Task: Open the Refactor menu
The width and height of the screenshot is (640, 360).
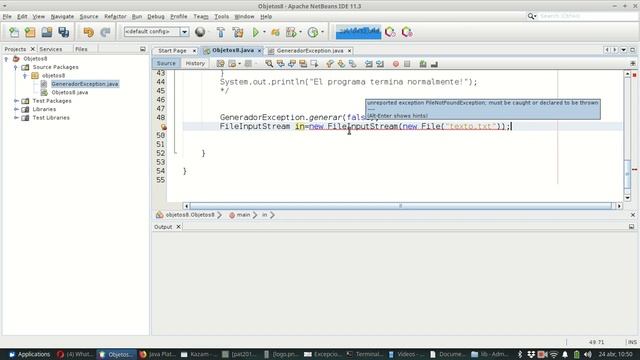Action: (x=115, y=16)
